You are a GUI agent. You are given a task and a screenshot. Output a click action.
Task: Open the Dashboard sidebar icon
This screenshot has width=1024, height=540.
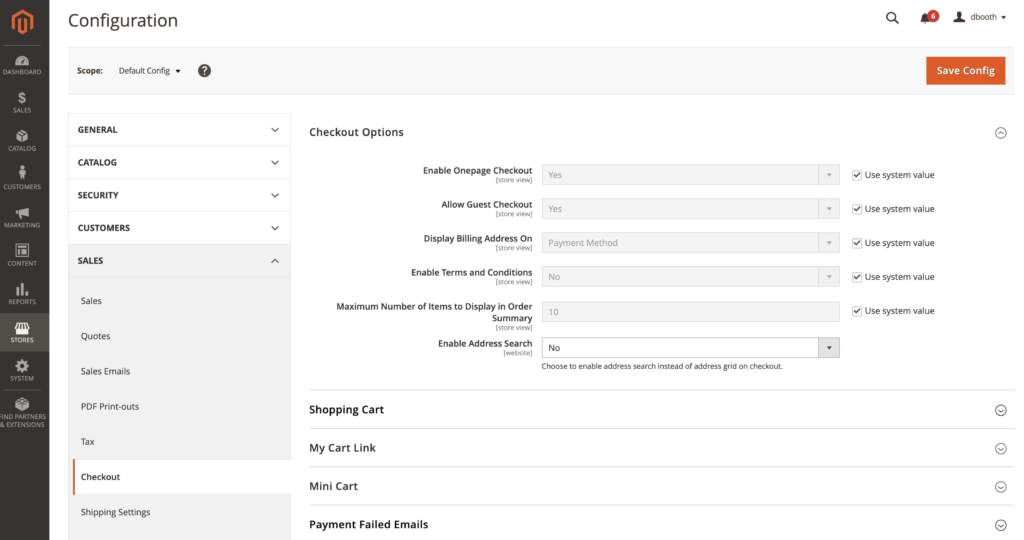click(22, 63)
